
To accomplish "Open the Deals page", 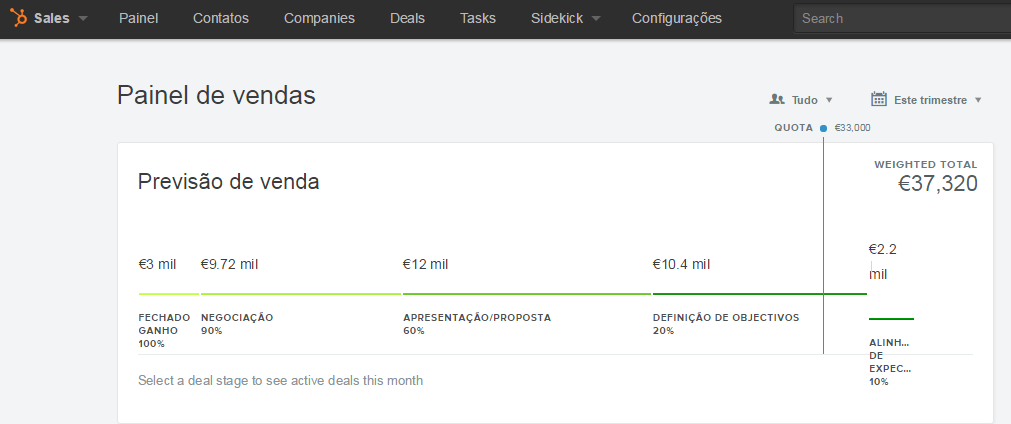I will [x=407, y=18].
